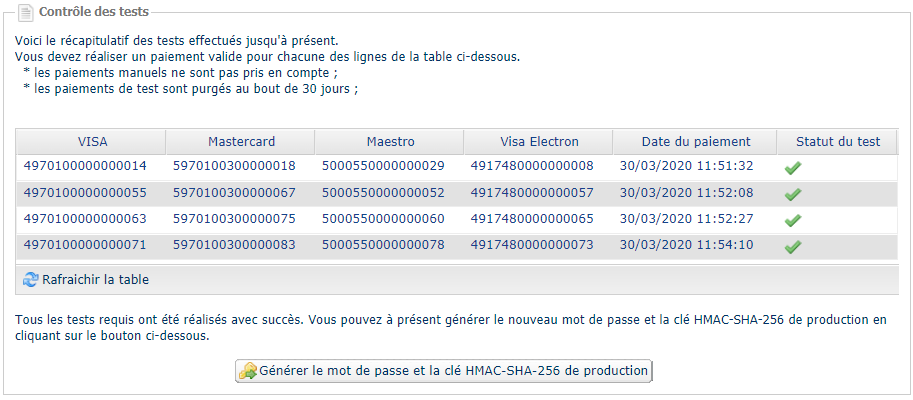Click green checkmark for 11:52:27 payment
913x400 pixels.
tap(792, 221)
